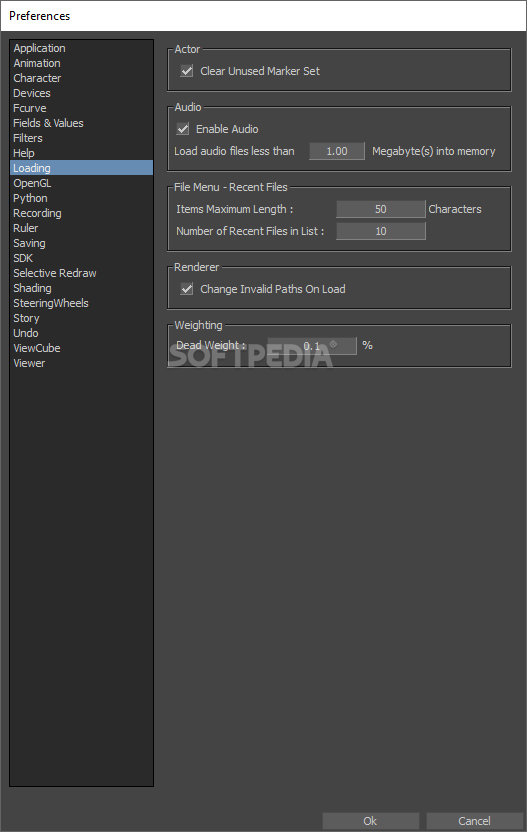
Task: Click the Dead Weight percentage field
Action: point(312,346)
